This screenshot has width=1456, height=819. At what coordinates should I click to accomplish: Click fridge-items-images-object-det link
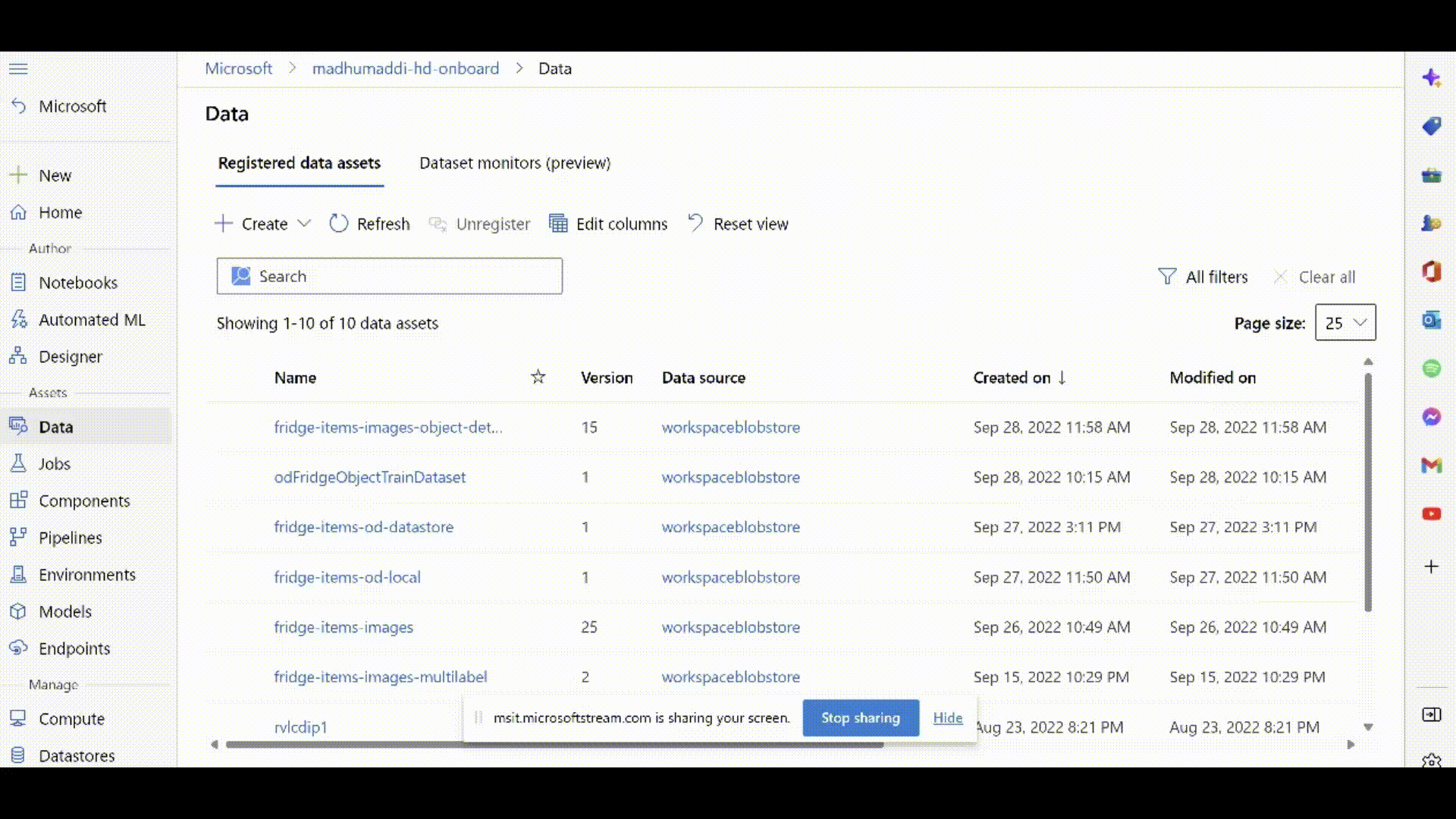tap(388, 427)
